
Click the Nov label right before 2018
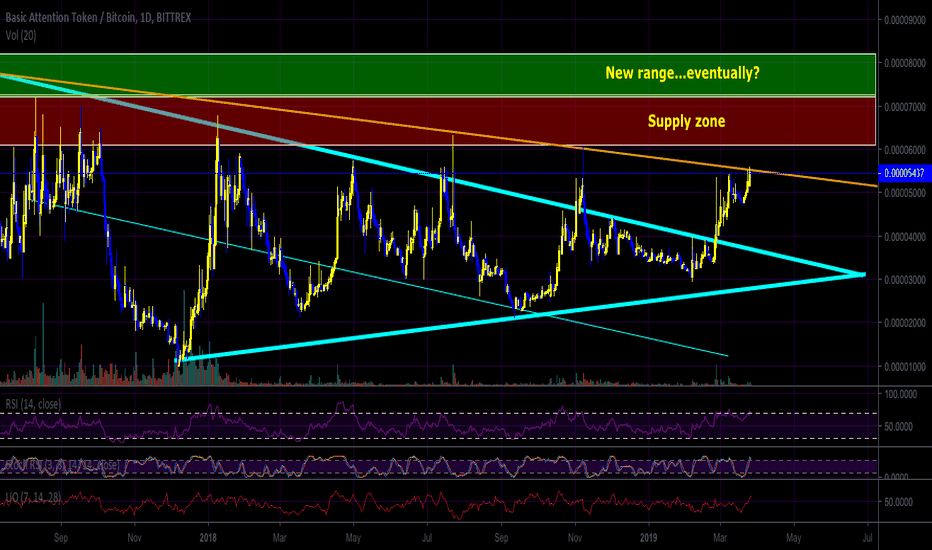tap(134, 538)
